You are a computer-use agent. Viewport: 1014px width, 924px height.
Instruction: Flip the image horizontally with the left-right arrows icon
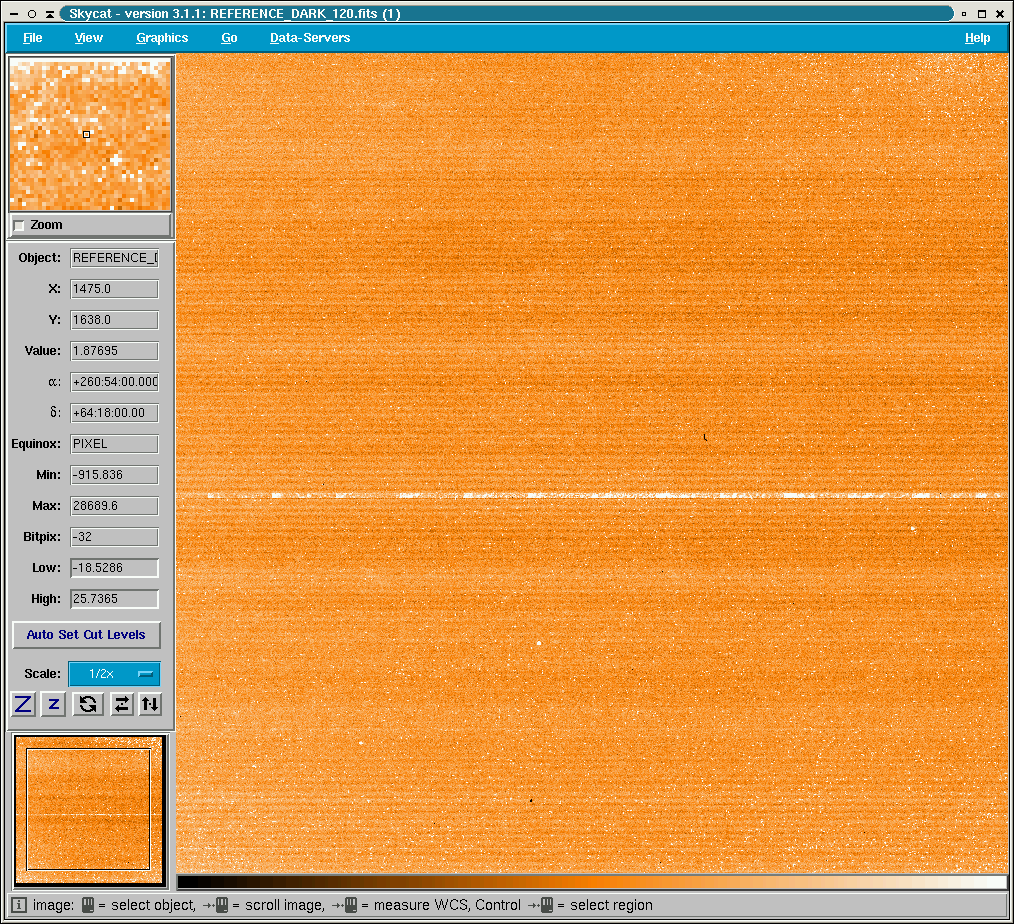tap(121, 704)
